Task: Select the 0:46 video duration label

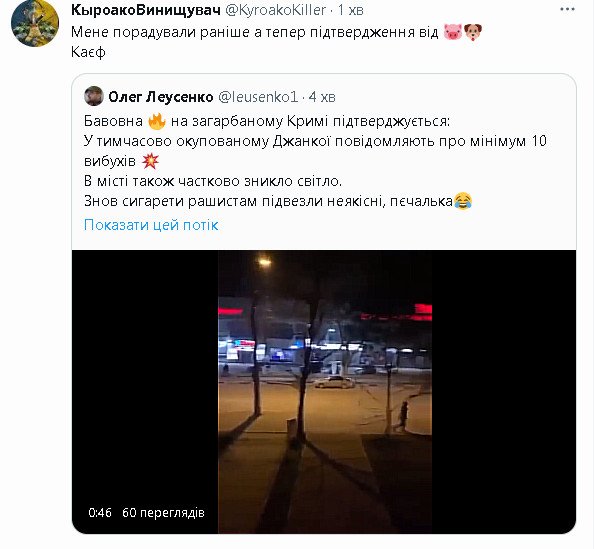Action: point(100,513)
